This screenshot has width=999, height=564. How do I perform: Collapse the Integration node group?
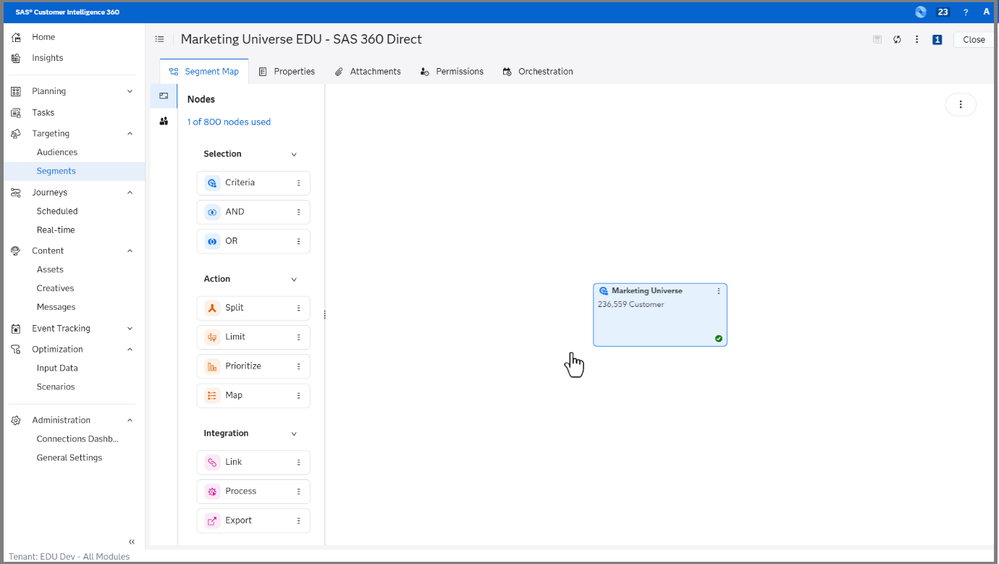pos(294,434)
